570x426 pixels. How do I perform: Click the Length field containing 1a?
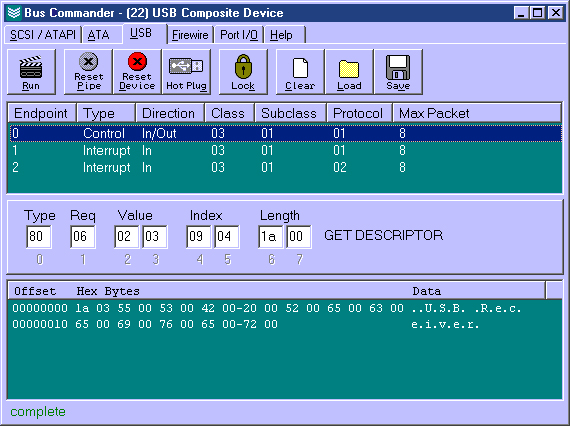271,237
